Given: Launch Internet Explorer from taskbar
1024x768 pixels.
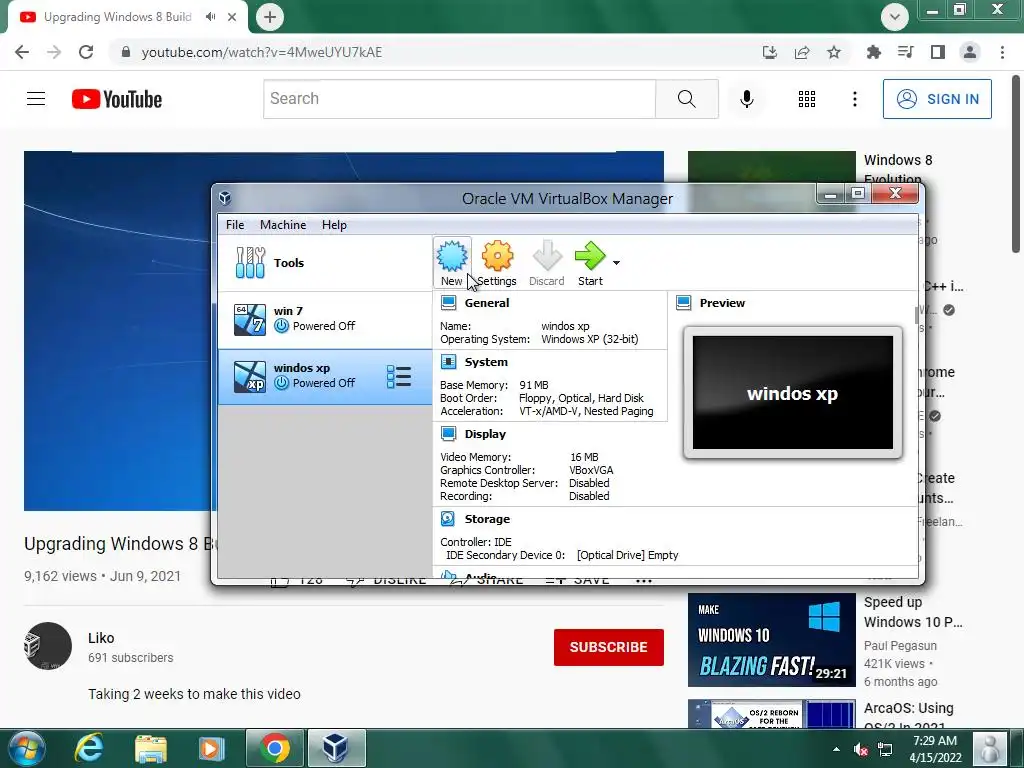Looking at the screenshot, I should 89,748.
